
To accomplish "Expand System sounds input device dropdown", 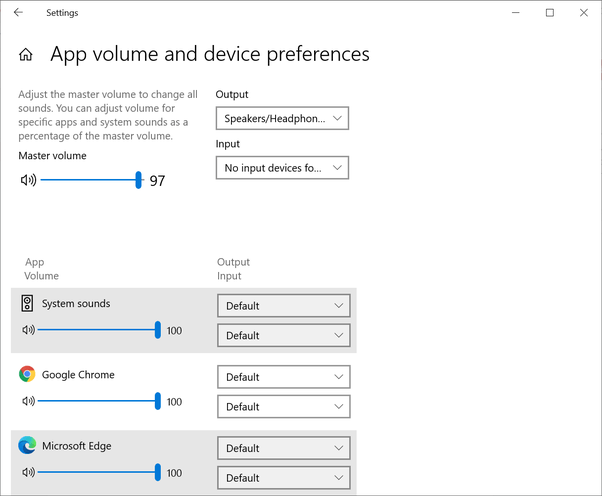I will pyautogui.click(x=283, y=336).
